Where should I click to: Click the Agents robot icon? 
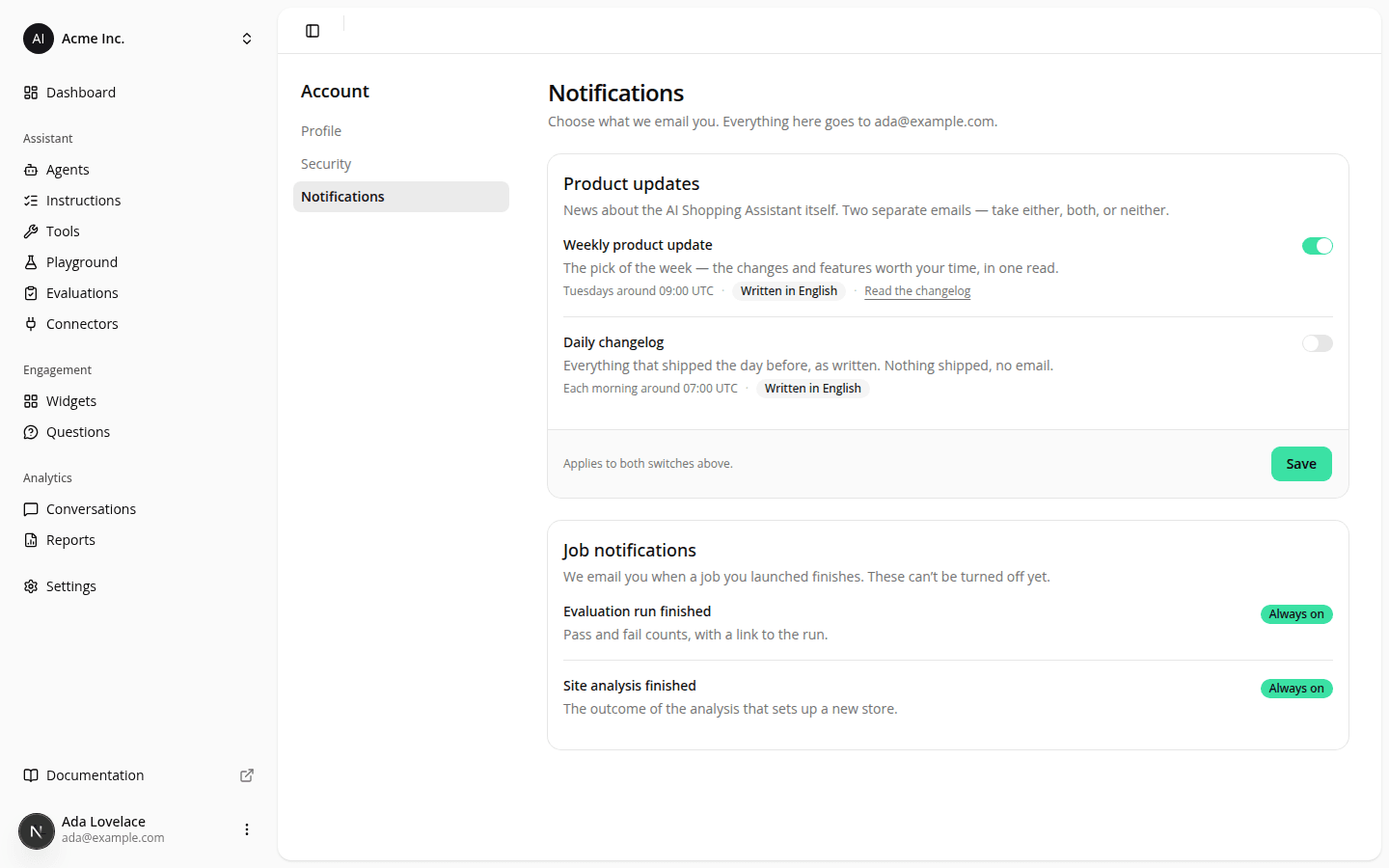(x=31, y=170)
